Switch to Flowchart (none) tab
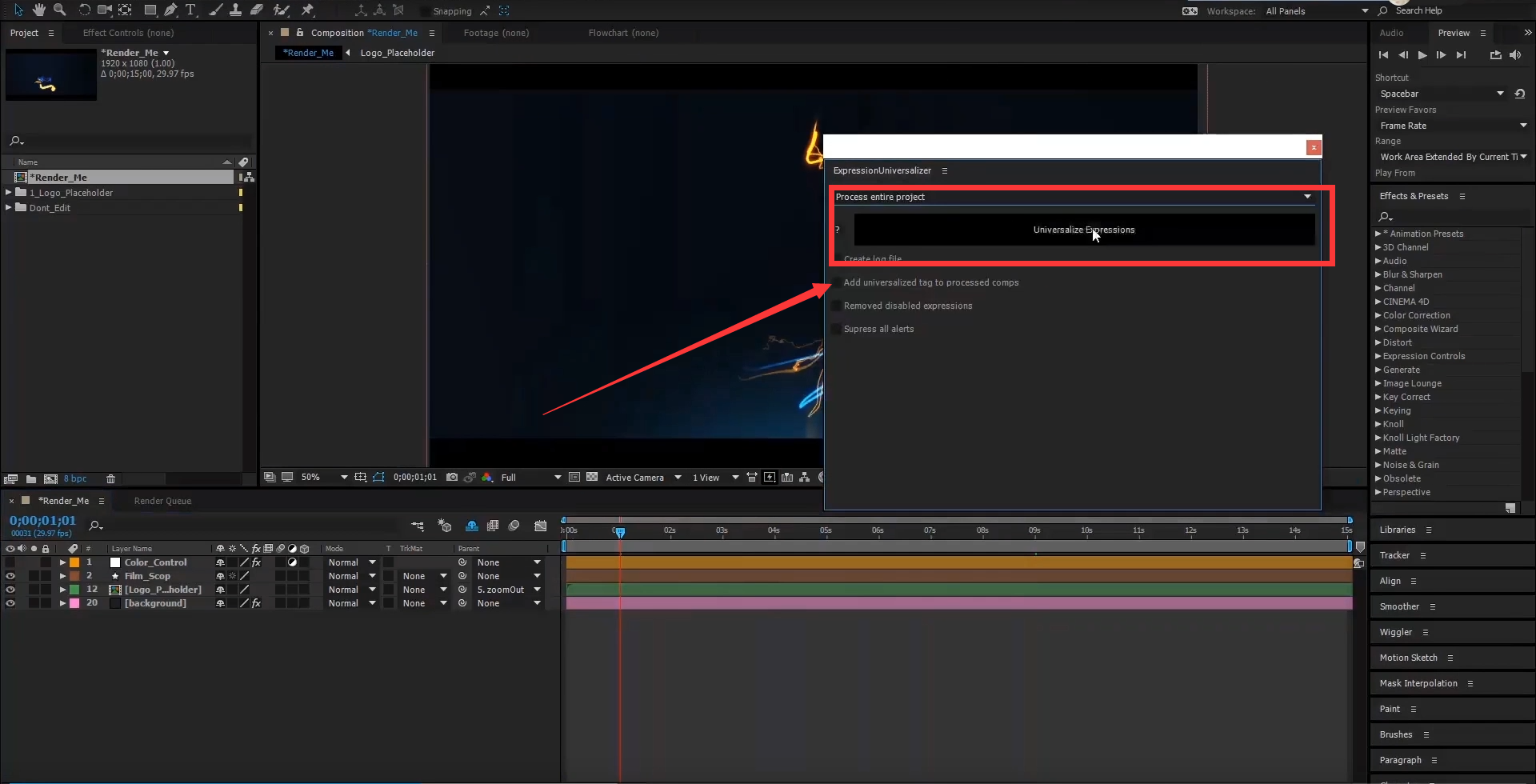The width and height of the screenshot is (1536, 784). 623,33
